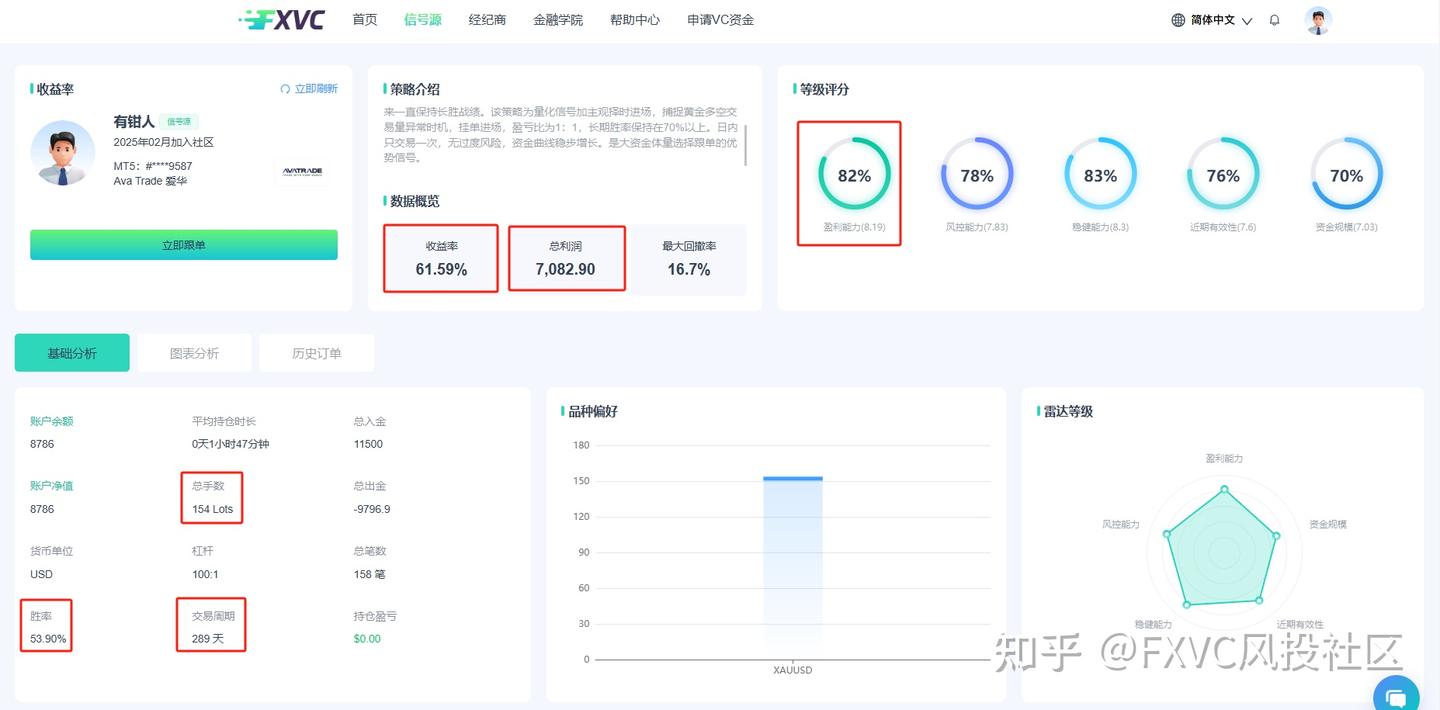Click the 289 天 trading period value
This screenshot has width=1440, height=710.
point(208,639)
